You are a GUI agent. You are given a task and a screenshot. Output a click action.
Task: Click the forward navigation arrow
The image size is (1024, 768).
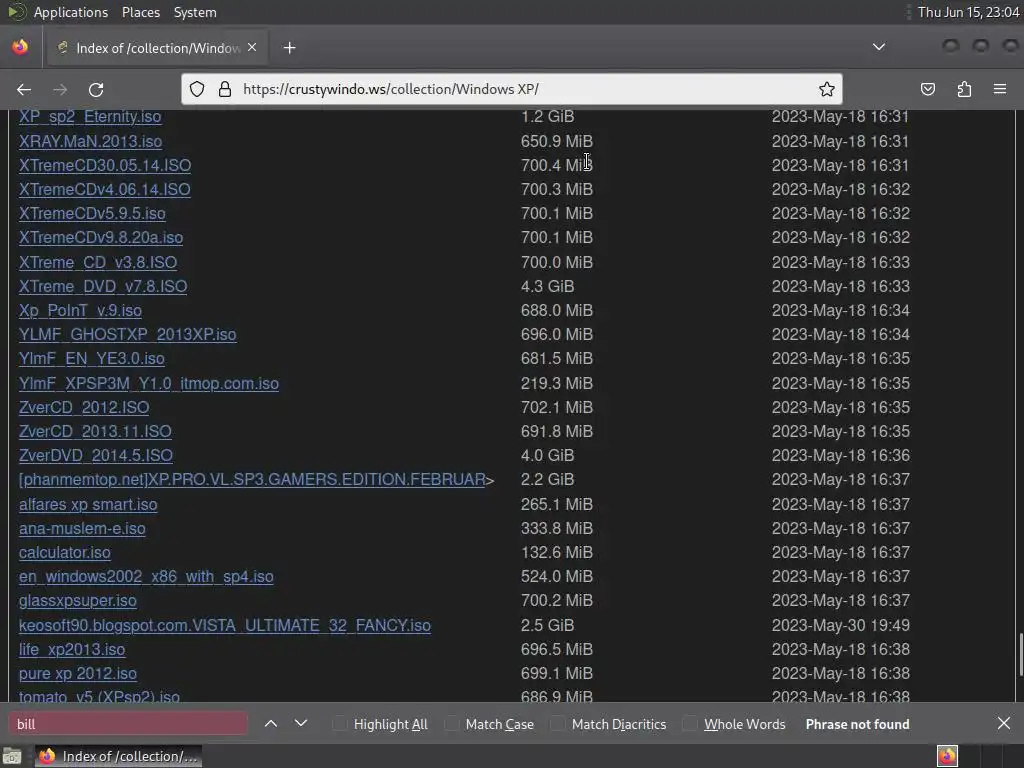[x=60, y=89]
